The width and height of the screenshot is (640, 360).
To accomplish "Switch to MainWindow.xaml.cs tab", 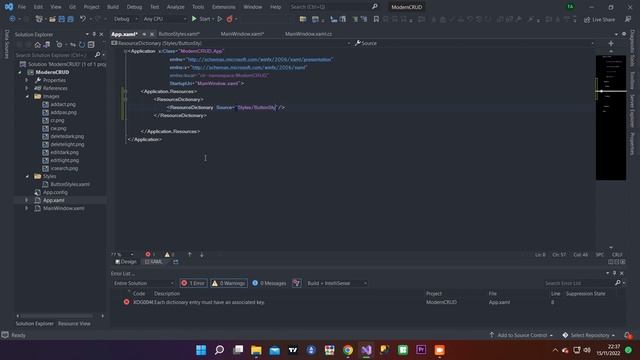I will [x=308, y=34].
